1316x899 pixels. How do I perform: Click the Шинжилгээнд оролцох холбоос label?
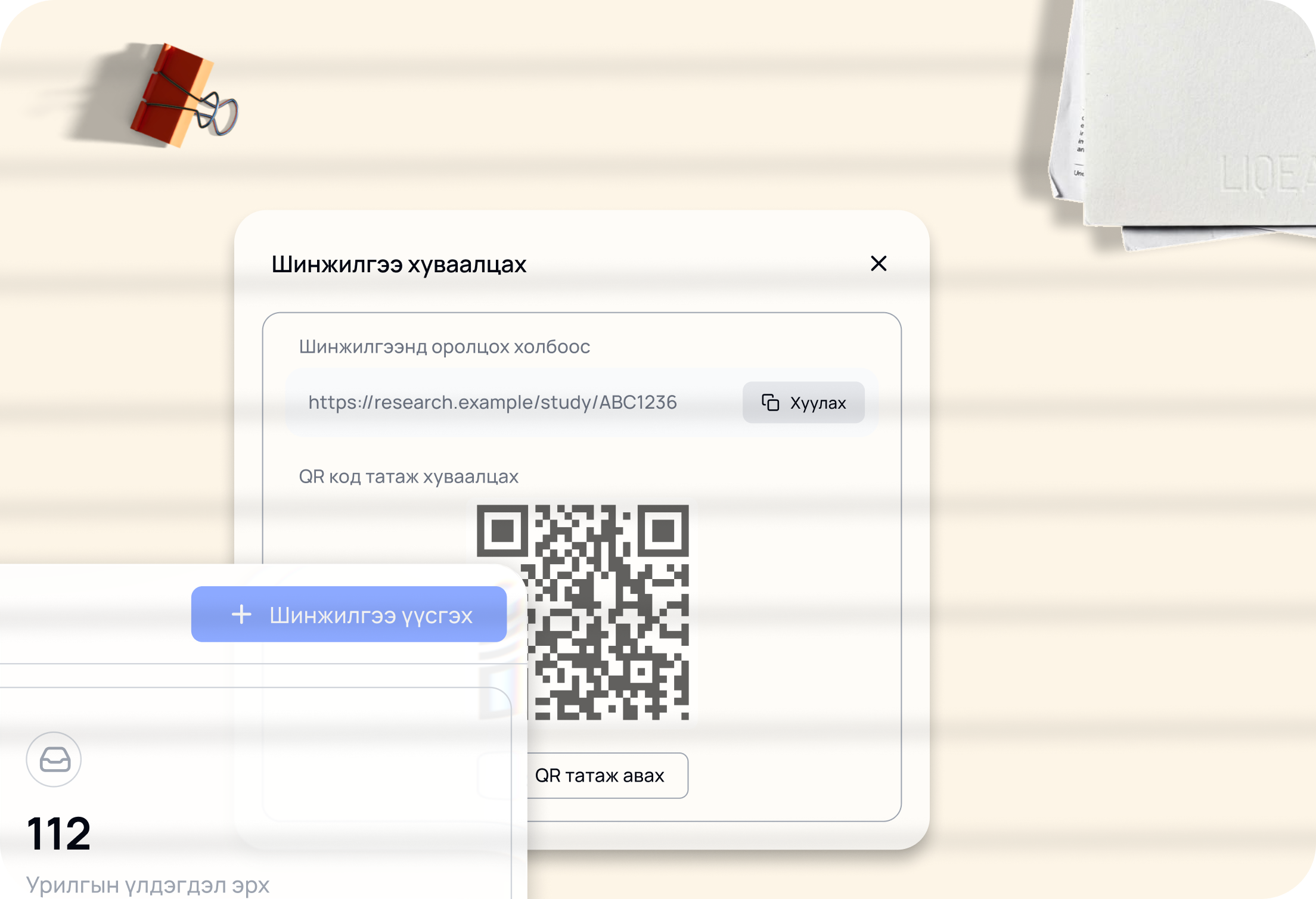(445, 347)
